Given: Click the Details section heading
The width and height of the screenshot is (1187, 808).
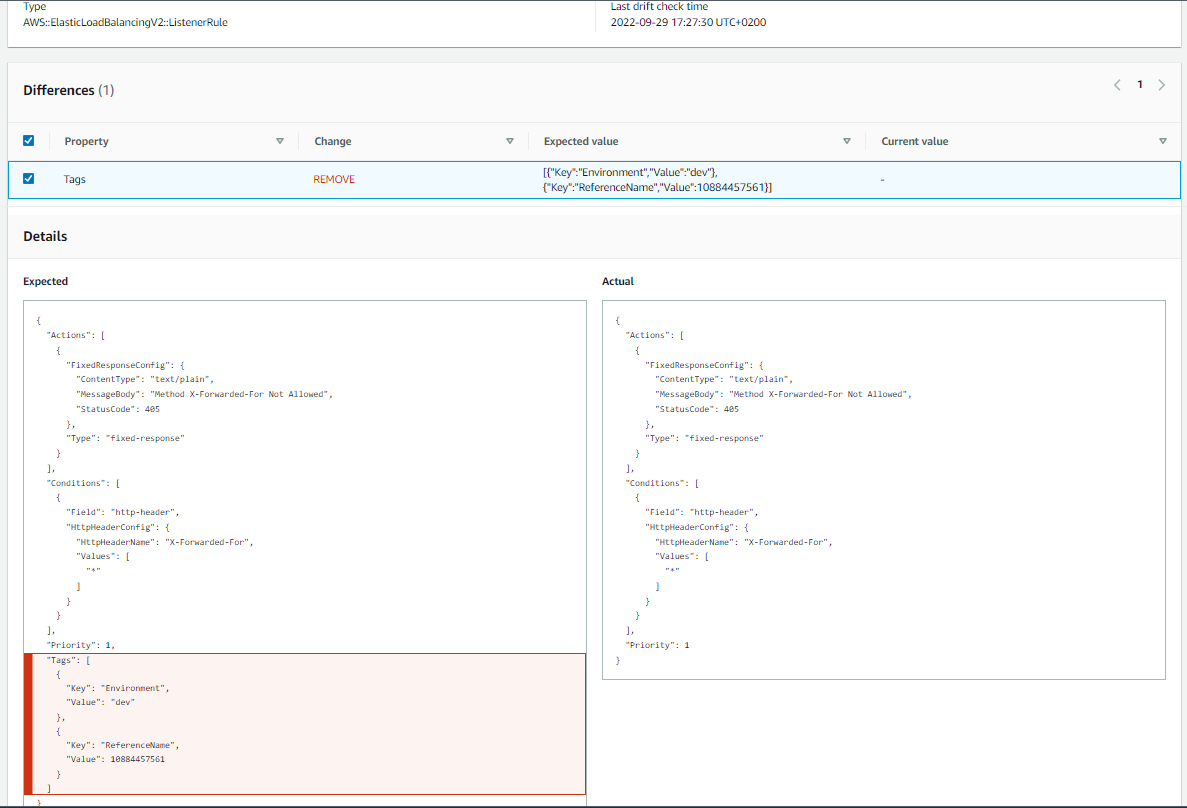Looking at the screenshot, I should (x=46, y=236).
